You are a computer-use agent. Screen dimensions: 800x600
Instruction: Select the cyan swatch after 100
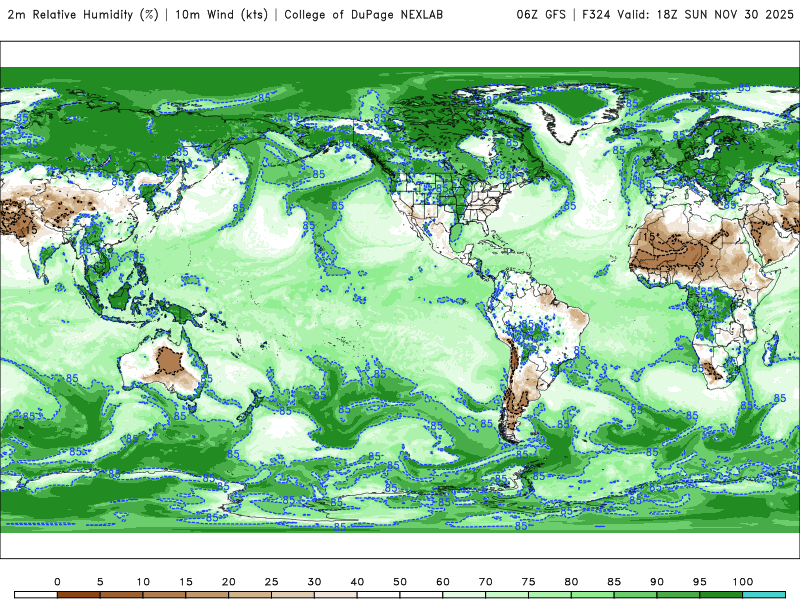764,595
